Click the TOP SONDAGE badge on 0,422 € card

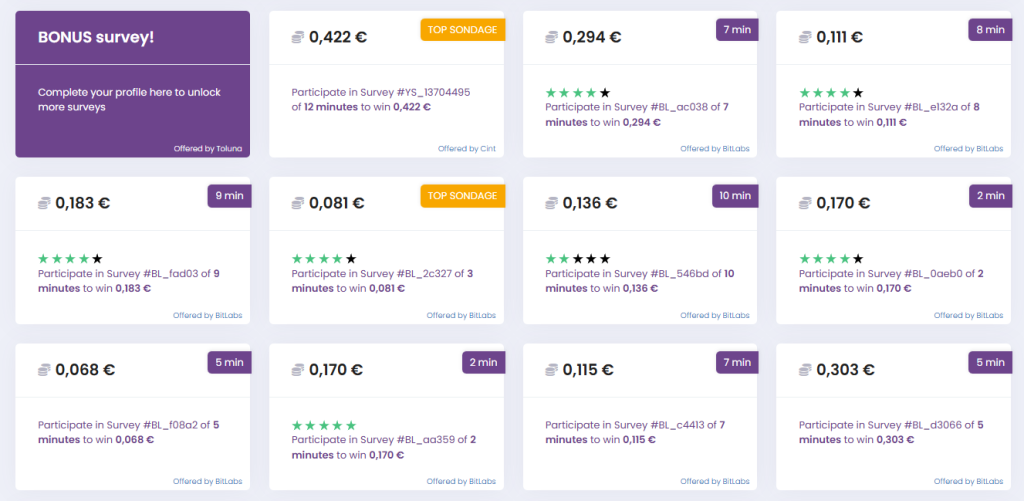462,30
